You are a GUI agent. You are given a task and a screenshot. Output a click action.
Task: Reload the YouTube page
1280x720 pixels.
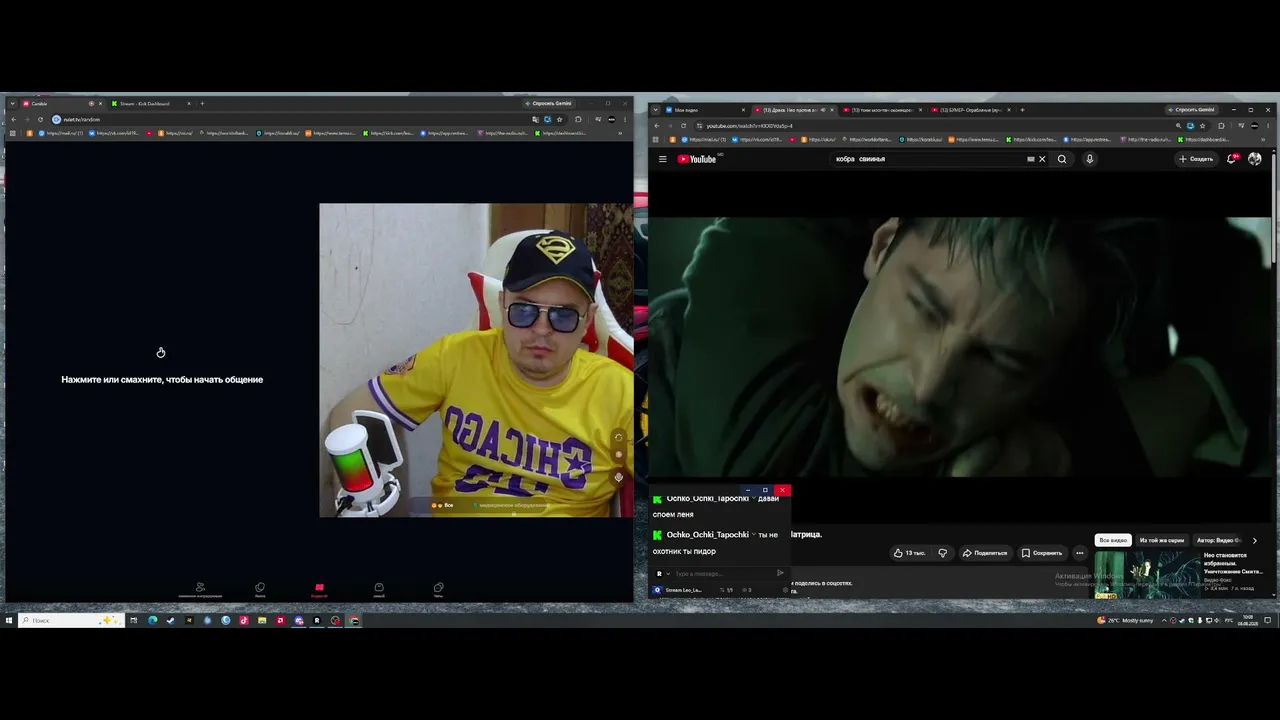(x=683, y=126)
